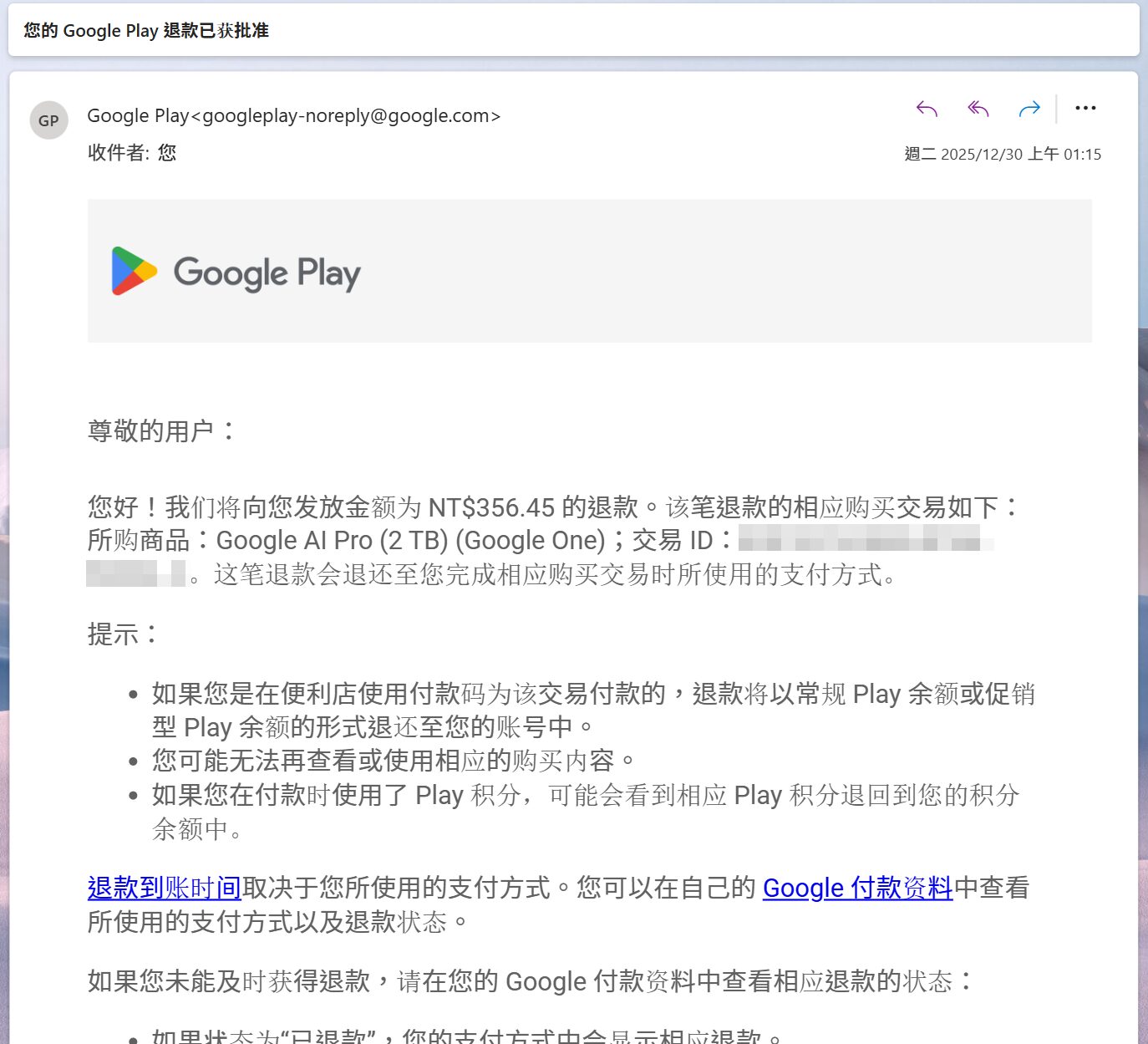1148x1044 pixels.
Task: Click the refund amount NT$356.45 text
Action: click(x=491, y=507)
